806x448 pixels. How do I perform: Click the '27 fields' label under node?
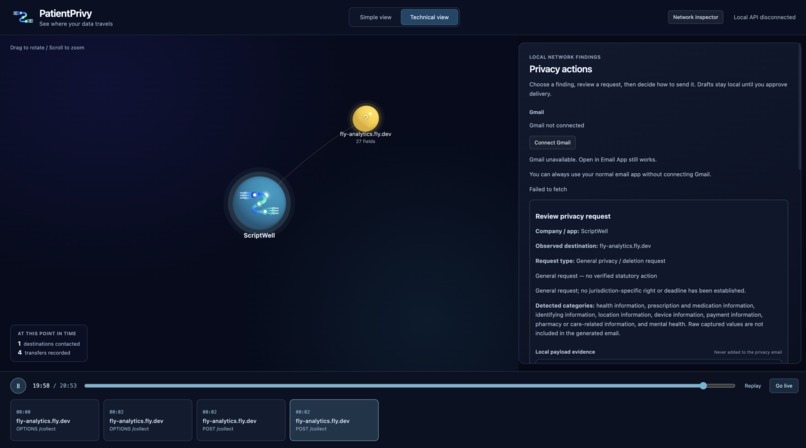[x=365, y=141]
